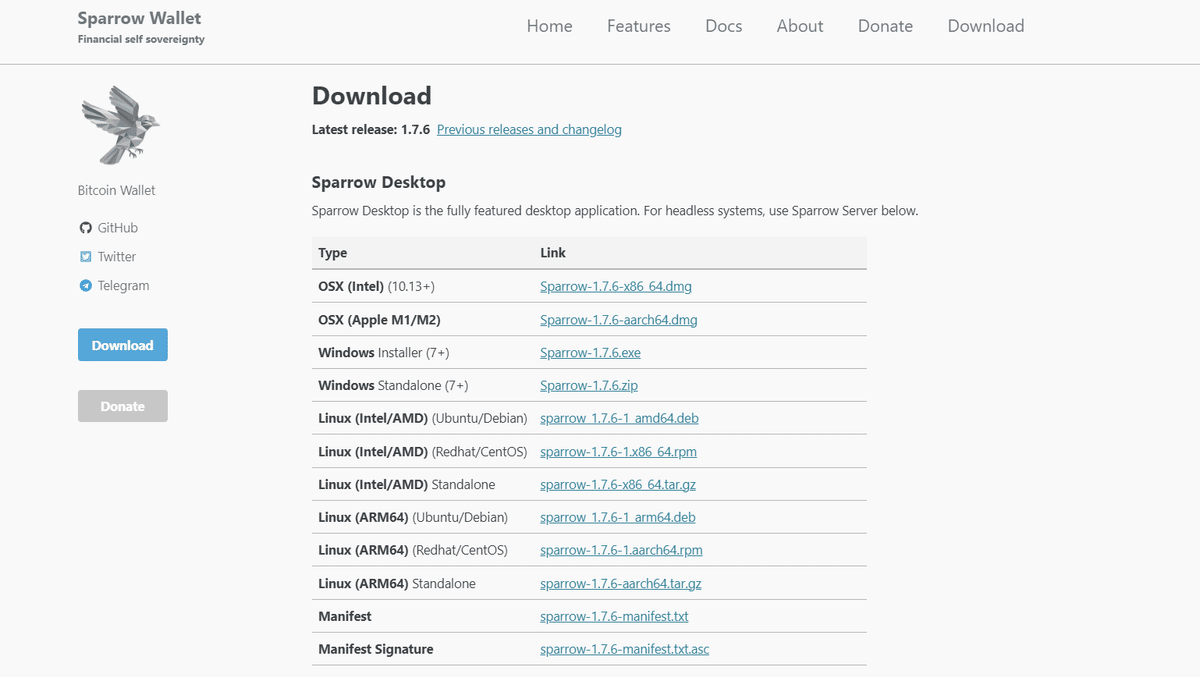Open sparrow-1.7.6-manifest.txt.asc link
The width and height of the screenshot is (1200, 677).
pyautogui.click(x=625, y=650)
